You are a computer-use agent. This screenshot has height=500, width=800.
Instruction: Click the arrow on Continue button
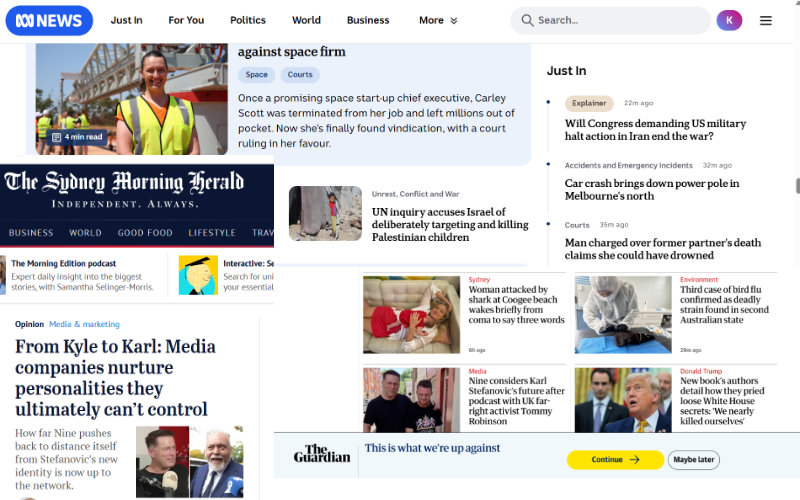tap(634, 460)
